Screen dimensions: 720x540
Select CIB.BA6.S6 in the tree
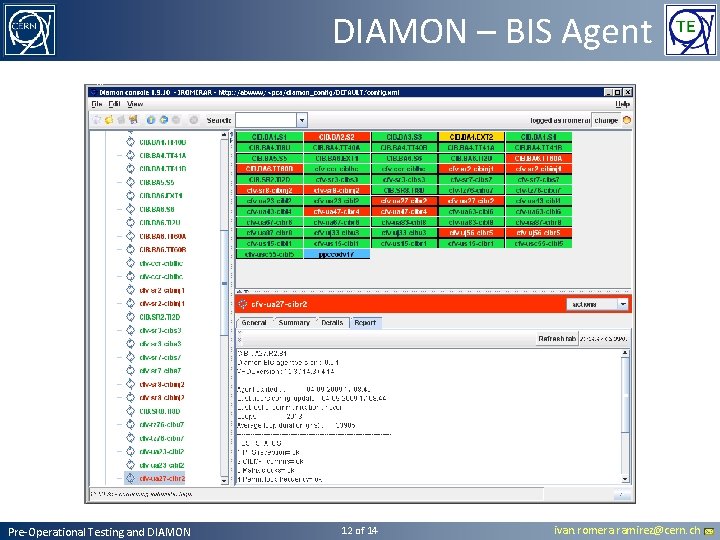click(x=157, y=209)
